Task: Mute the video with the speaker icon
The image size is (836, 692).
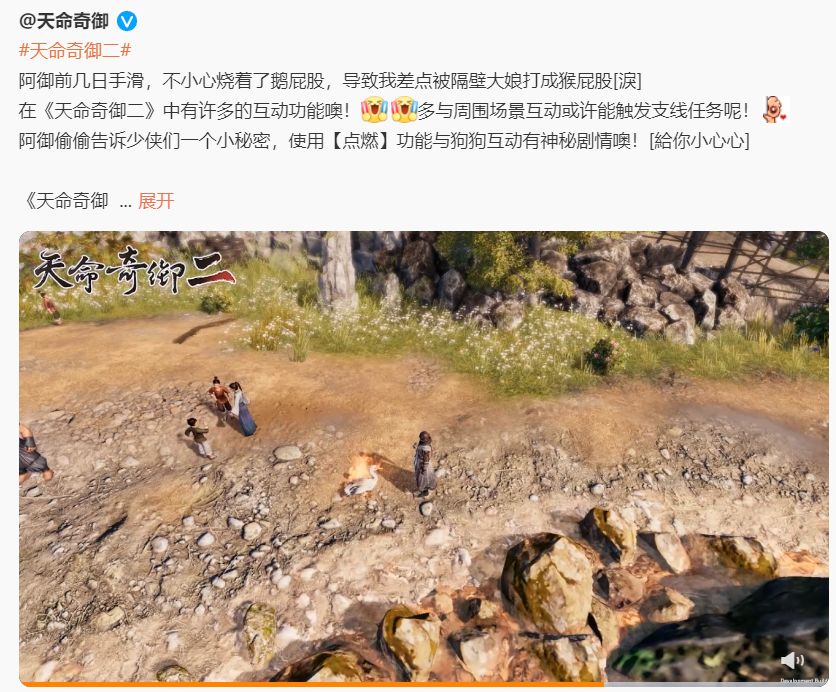Action: click(x=792, y=661)
